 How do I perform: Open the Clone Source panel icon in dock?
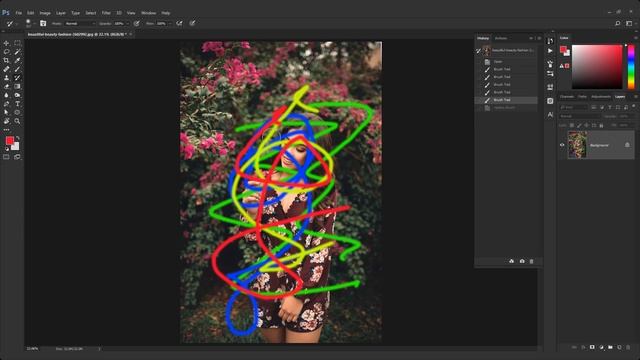pos(550,87)
